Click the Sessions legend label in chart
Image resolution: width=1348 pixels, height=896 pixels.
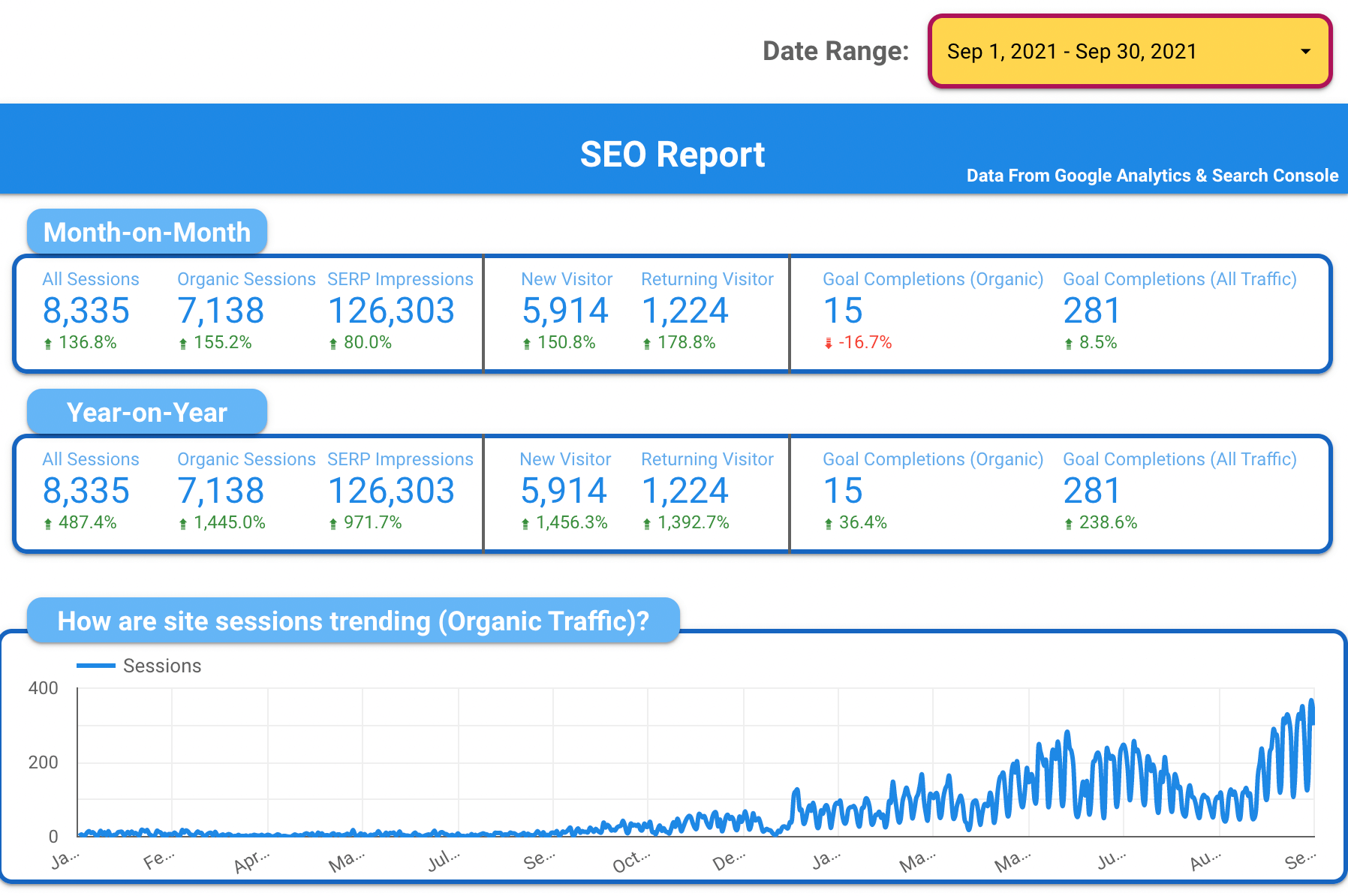(162, 666)
